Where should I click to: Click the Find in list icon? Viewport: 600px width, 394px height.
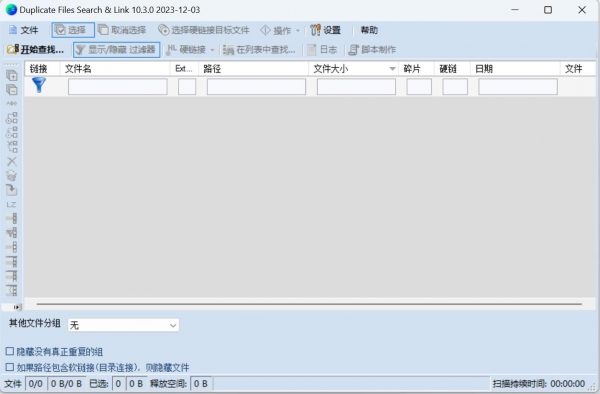point(228,49)
